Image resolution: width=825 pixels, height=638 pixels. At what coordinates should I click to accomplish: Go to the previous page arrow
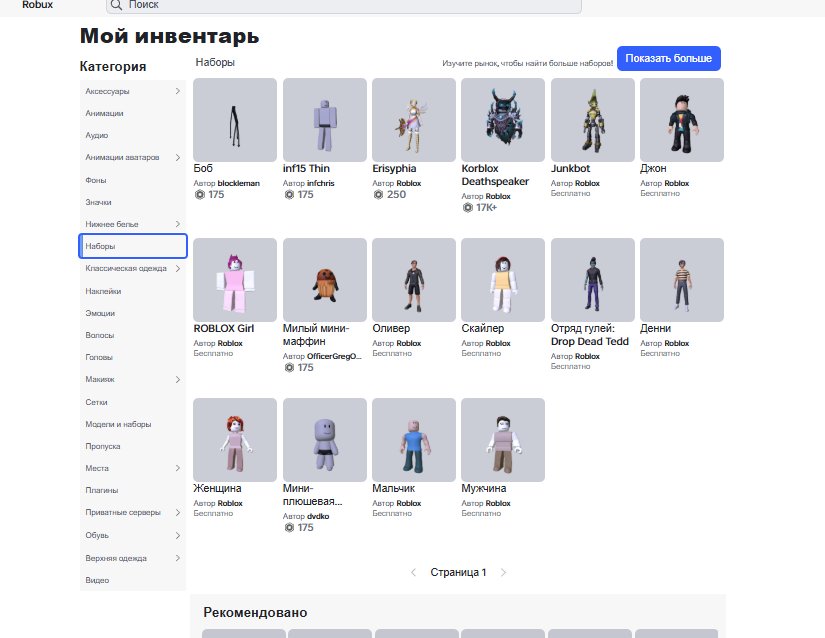(x=413, y=572)
